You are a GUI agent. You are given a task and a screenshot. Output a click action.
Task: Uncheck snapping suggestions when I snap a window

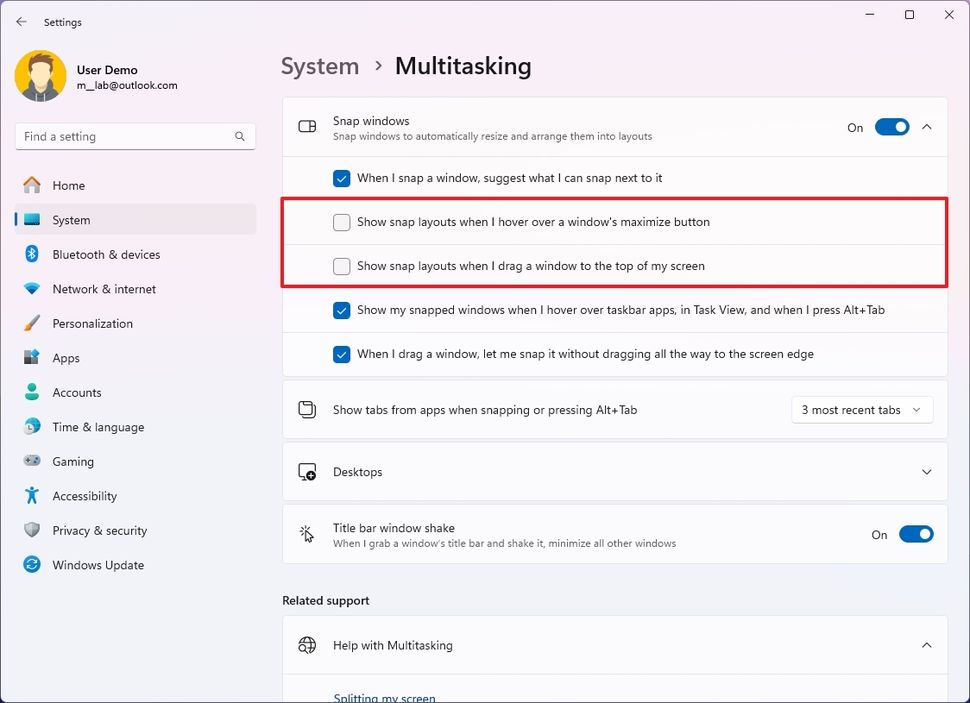pyautogui.click(x=342, y=178)
